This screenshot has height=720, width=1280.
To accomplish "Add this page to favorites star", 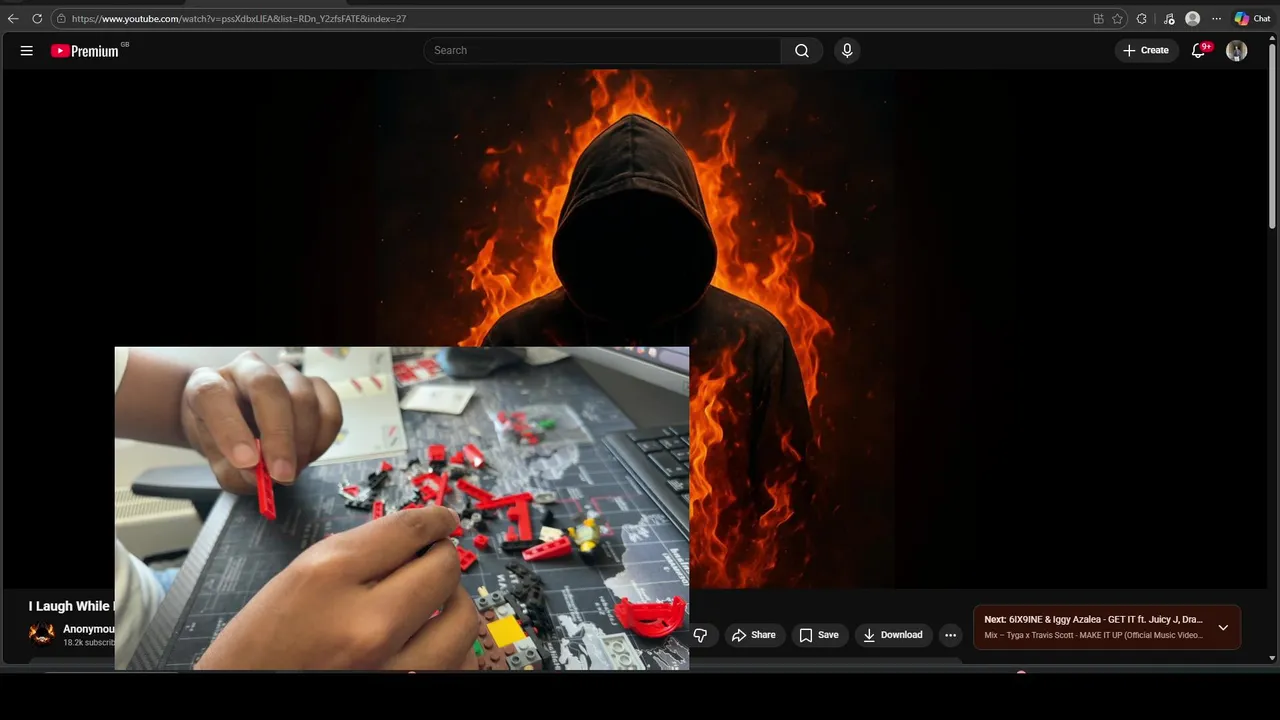I will pyautogui.click(x=1118, y=18).
